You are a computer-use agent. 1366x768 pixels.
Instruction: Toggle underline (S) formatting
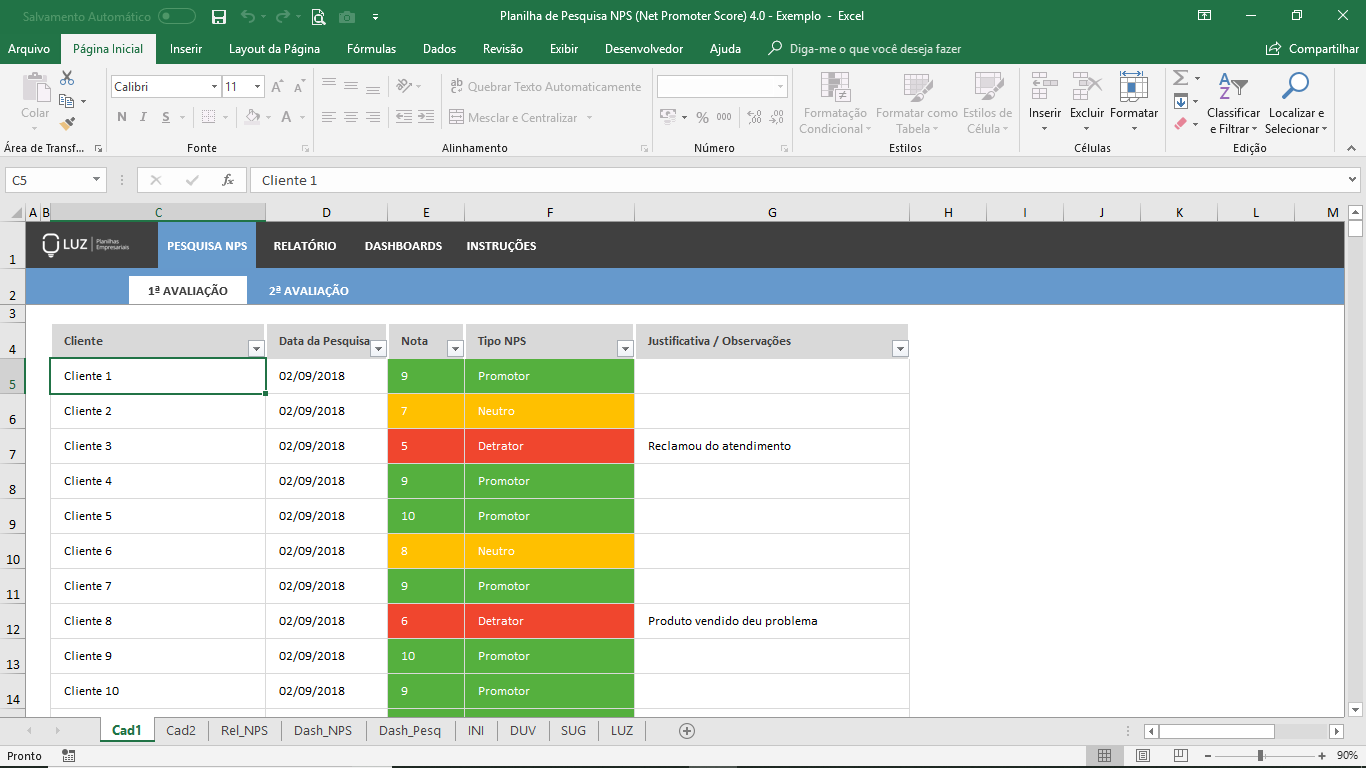[x=167, y=117]
